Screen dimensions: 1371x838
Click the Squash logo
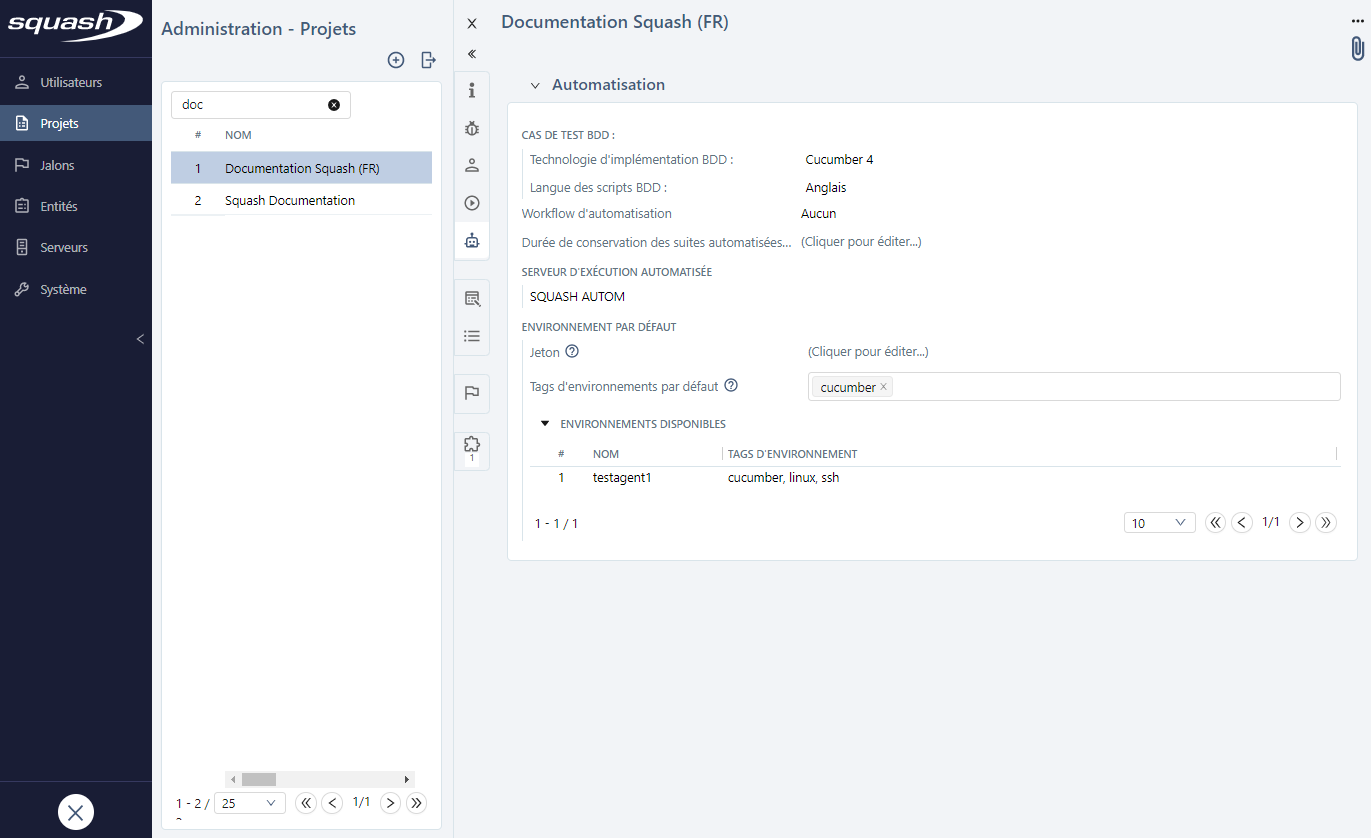[75, 25]
